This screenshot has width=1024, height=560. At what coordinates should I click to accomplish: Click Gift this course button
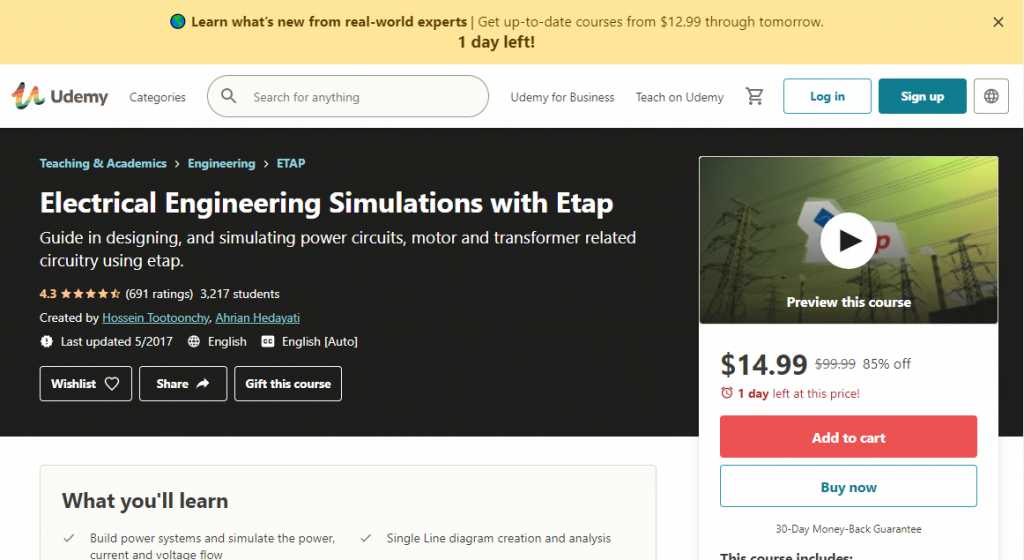(x=288, y=384)
